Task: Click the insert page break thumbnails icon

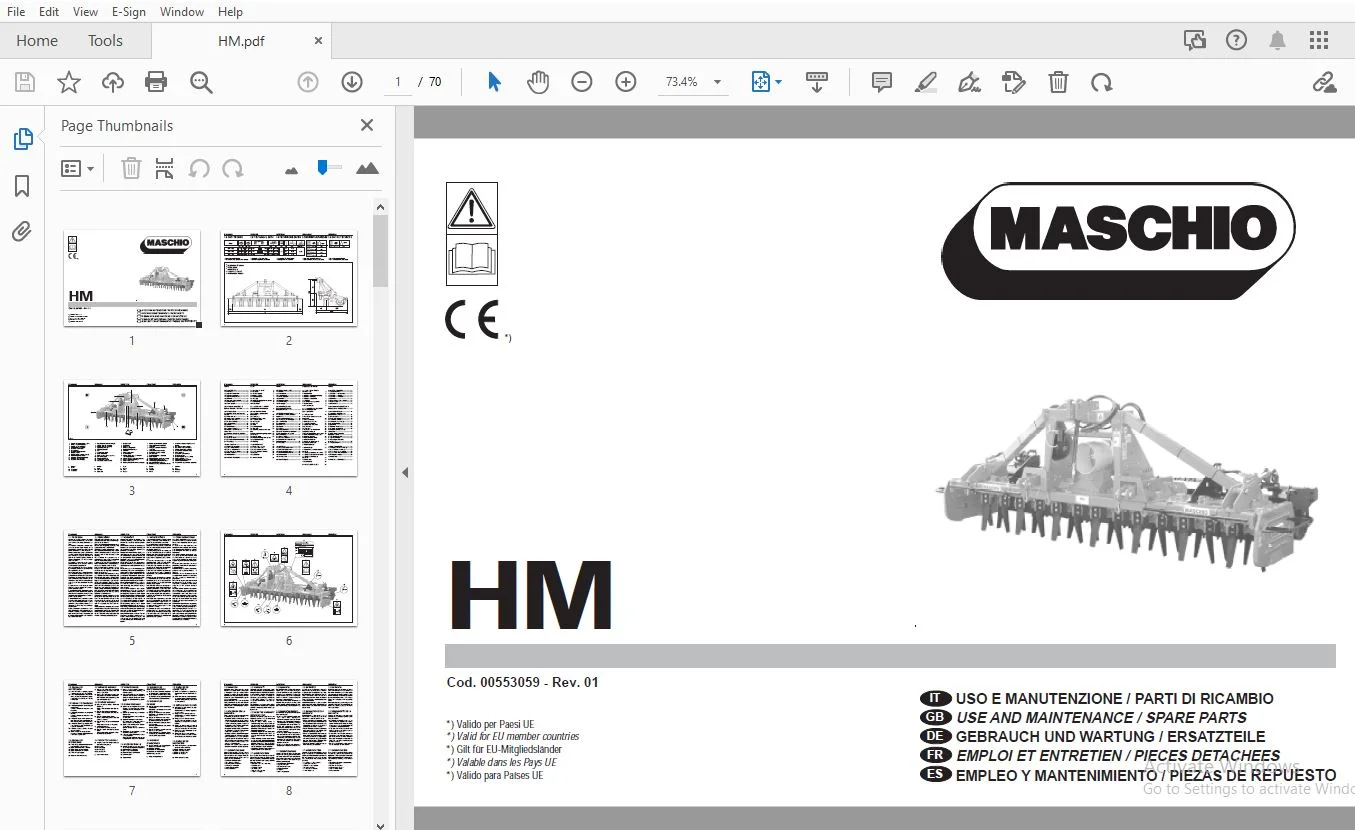Action: click(164, 168)
